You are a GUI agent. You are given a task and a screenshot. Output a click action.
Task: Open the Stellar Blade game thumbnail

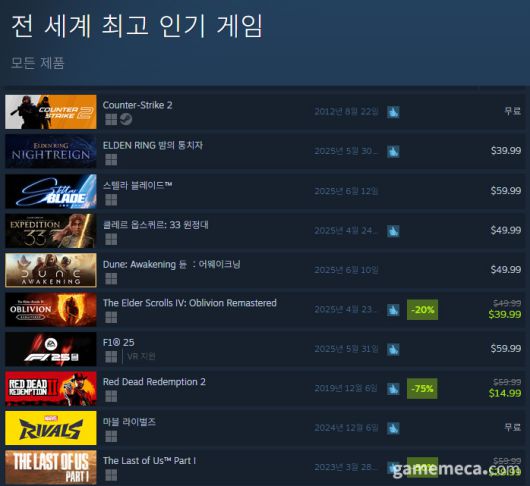pyautogui.click(x=51, y=191)
